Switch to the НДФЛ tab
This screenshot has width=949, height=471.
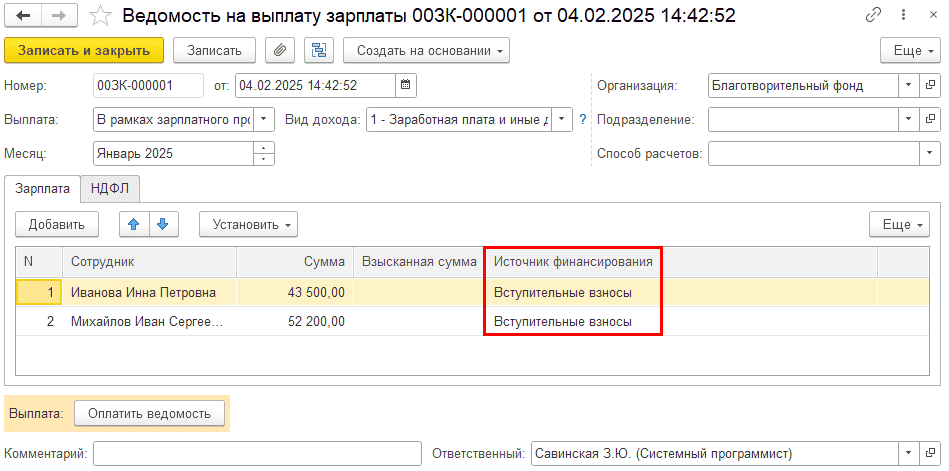(x=111, y=188)
